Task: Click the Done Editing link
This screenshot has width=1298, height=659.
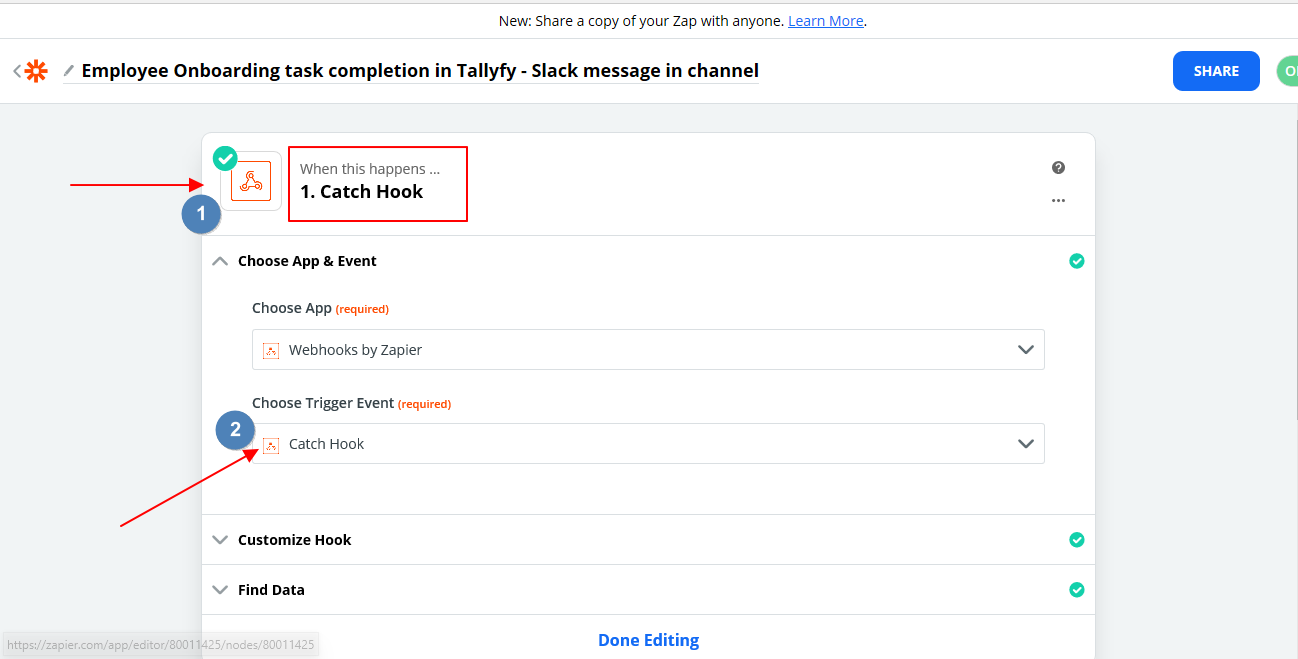Action: [x=648, y=640]
